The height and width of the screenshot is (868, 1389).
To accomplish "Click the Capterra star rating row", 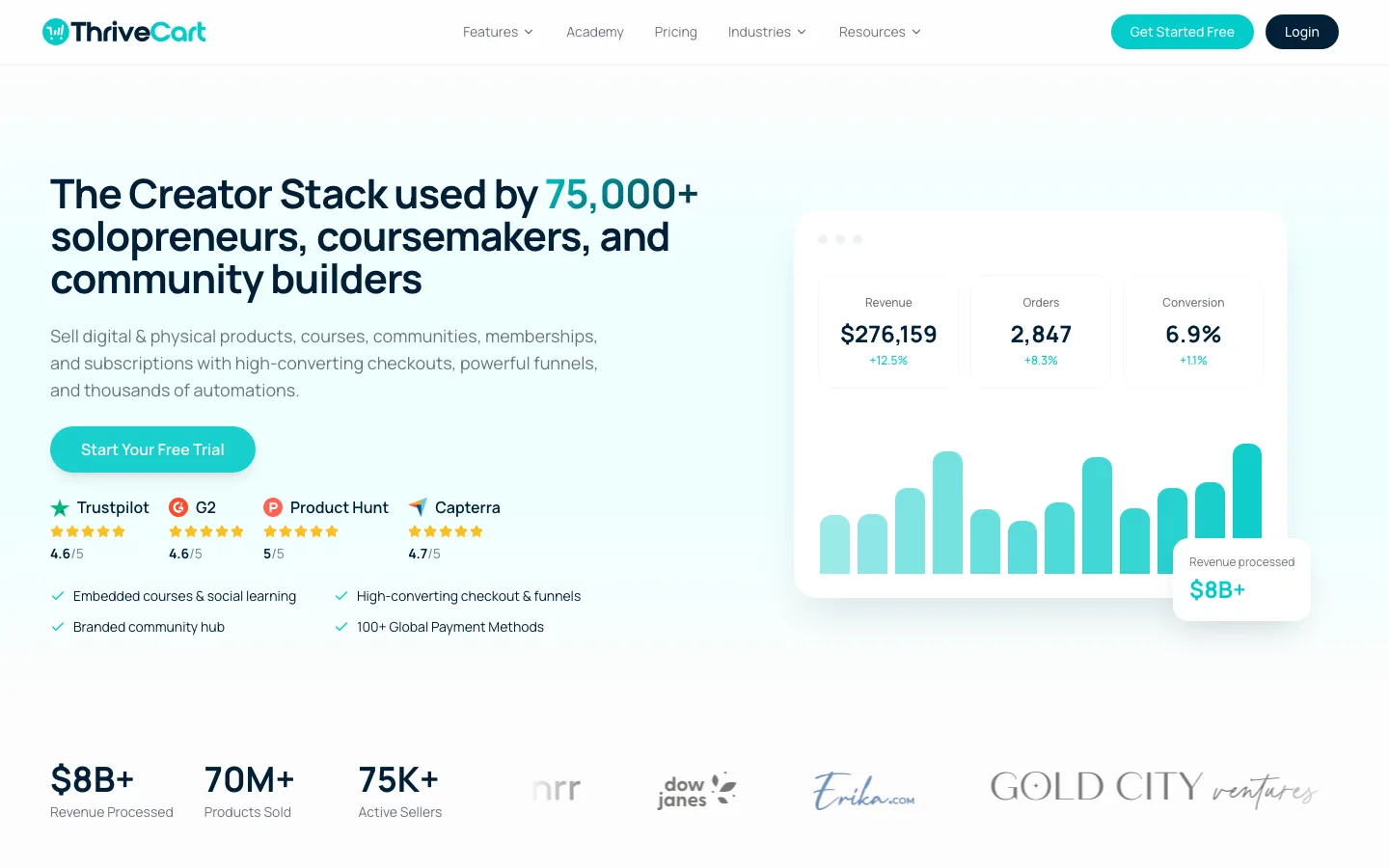I will coord(446,531).
